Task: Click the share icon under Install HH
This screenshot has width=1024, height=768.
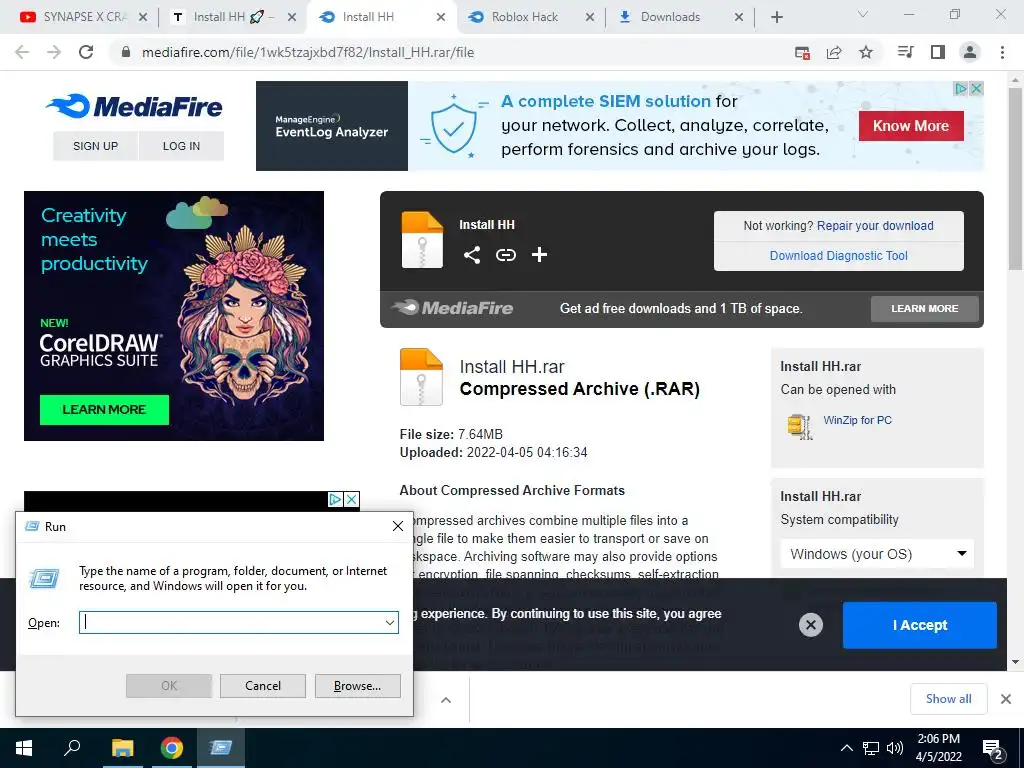Action: [472, 255]
